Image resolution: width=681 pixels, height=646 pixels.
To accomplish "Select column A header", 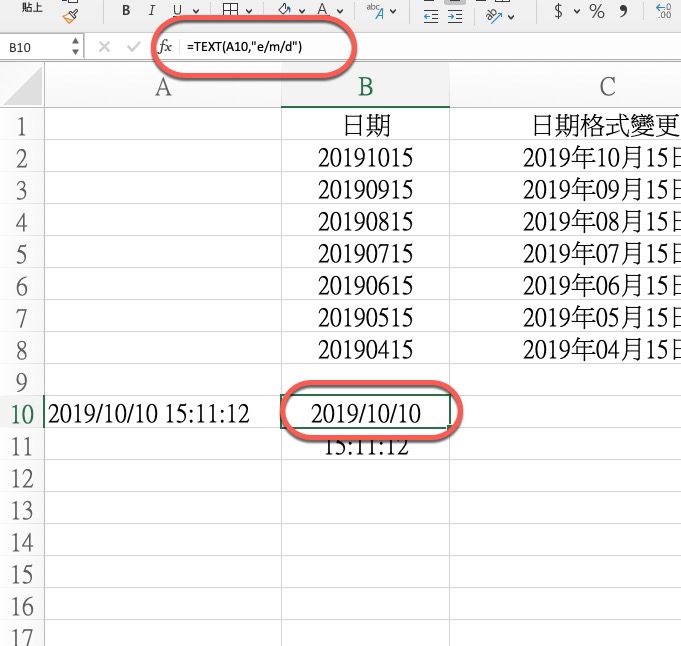I will pyautogui.click(x=163, y=86).
